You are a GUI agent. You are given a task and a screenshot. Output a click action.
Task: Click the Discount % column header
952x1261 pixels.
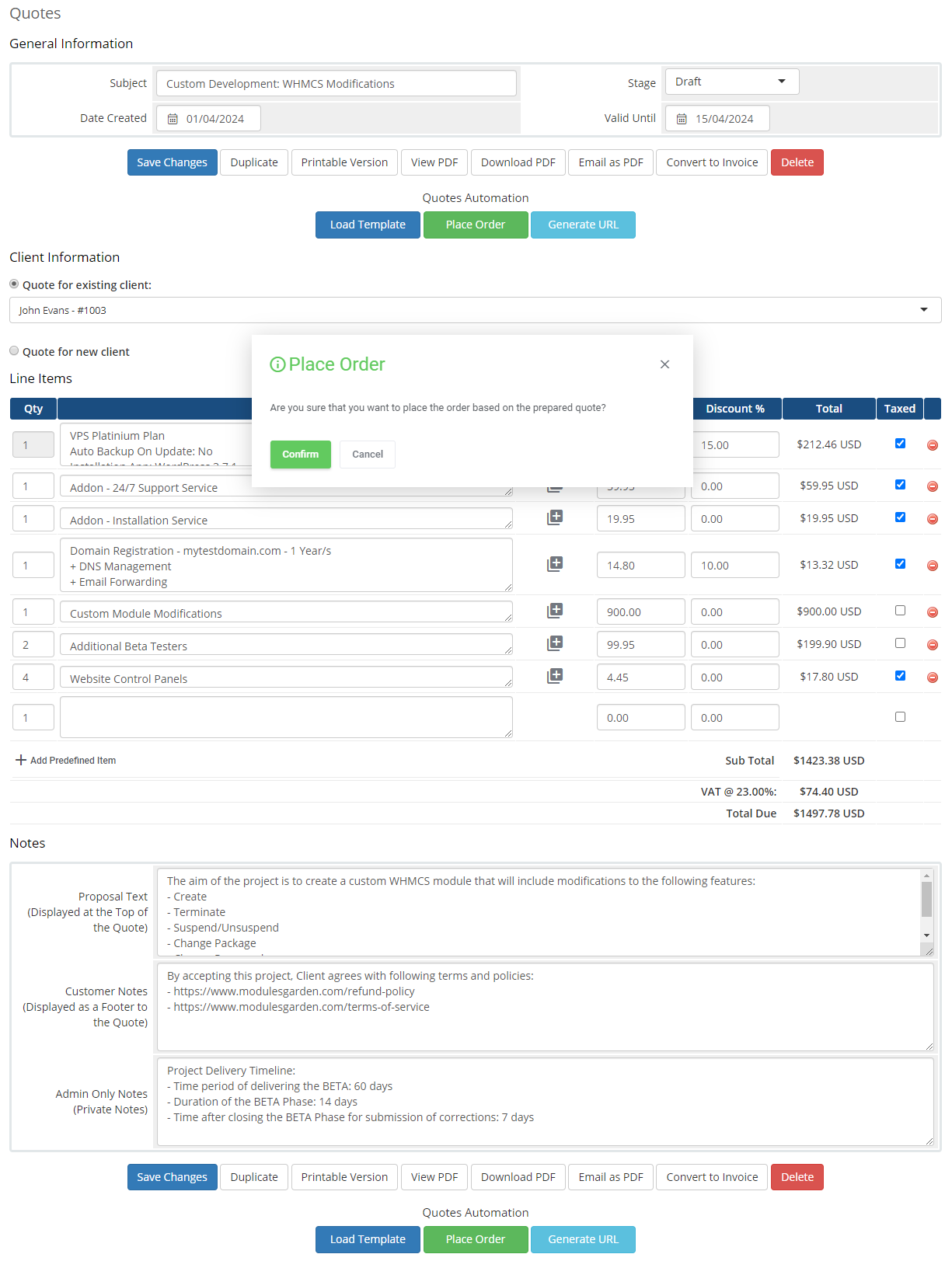735,409
